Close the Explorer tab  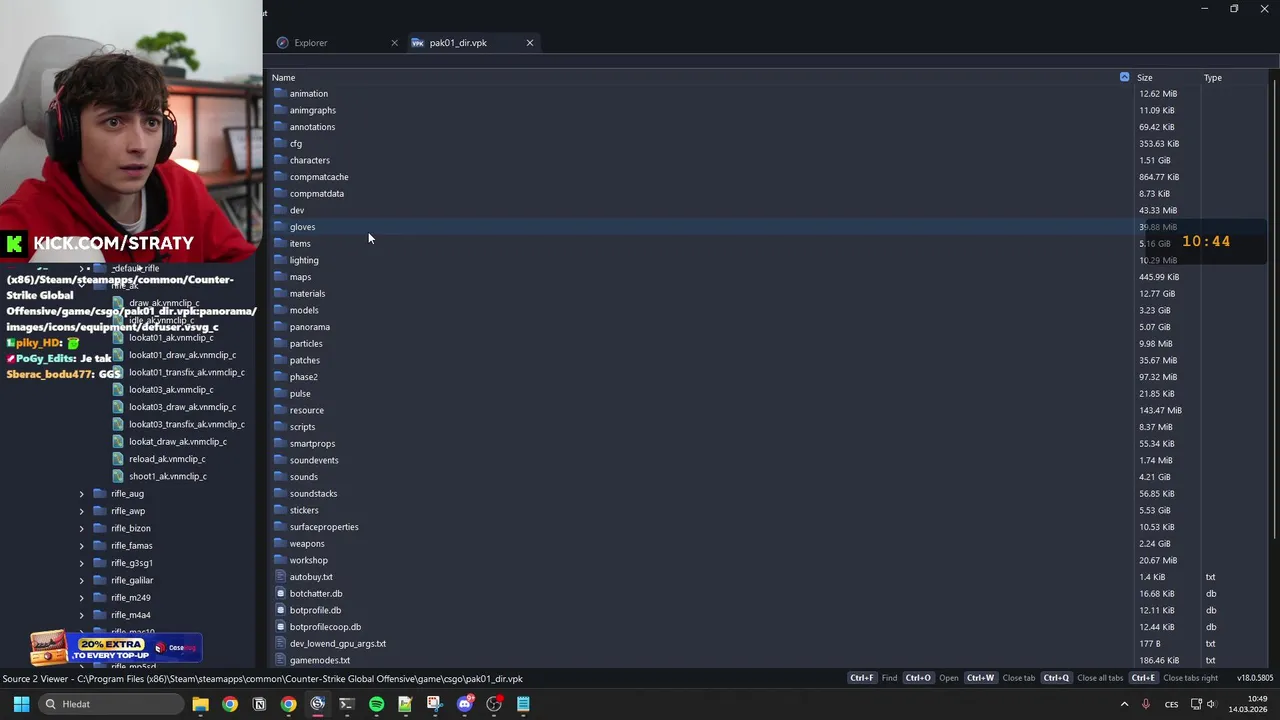pyautogui.click(x=394, y=43)
